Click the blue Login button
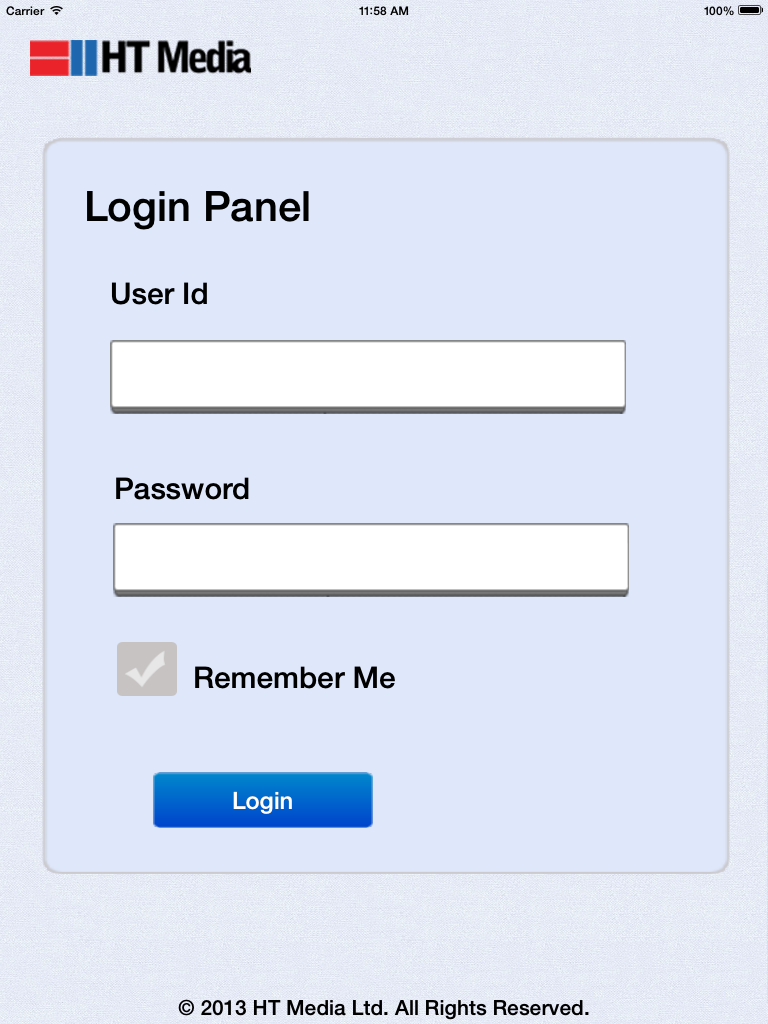Screen dimensions: 768x1024 click(x=263, y=800)
